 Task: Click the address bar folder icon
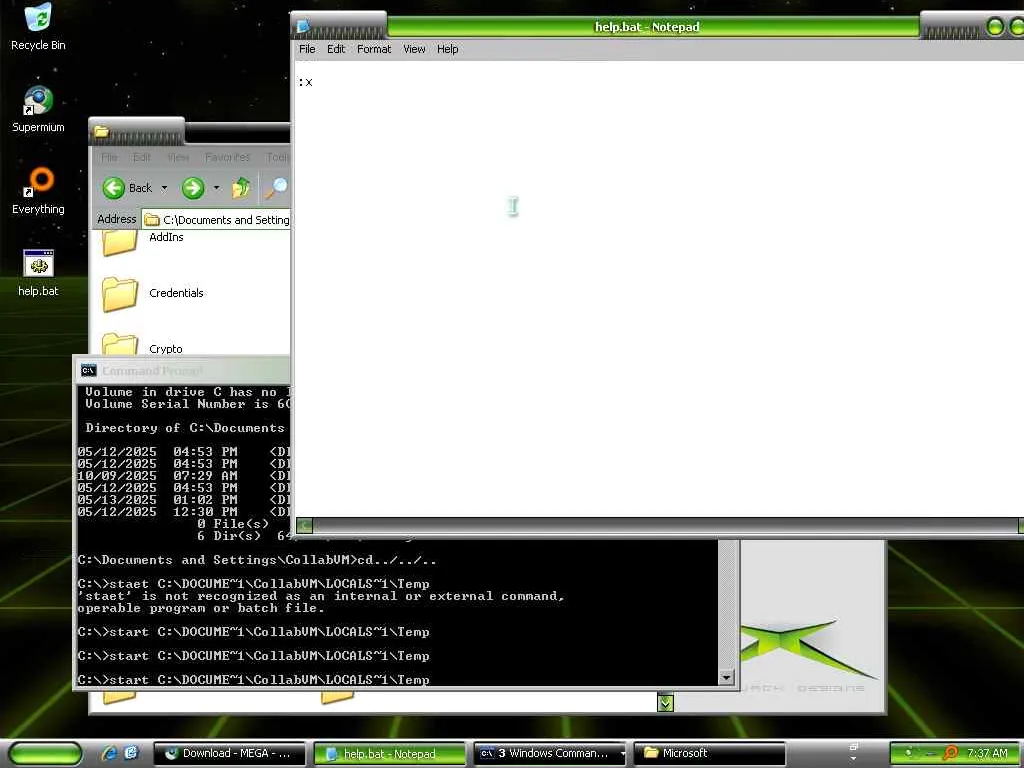pos(152,220)
